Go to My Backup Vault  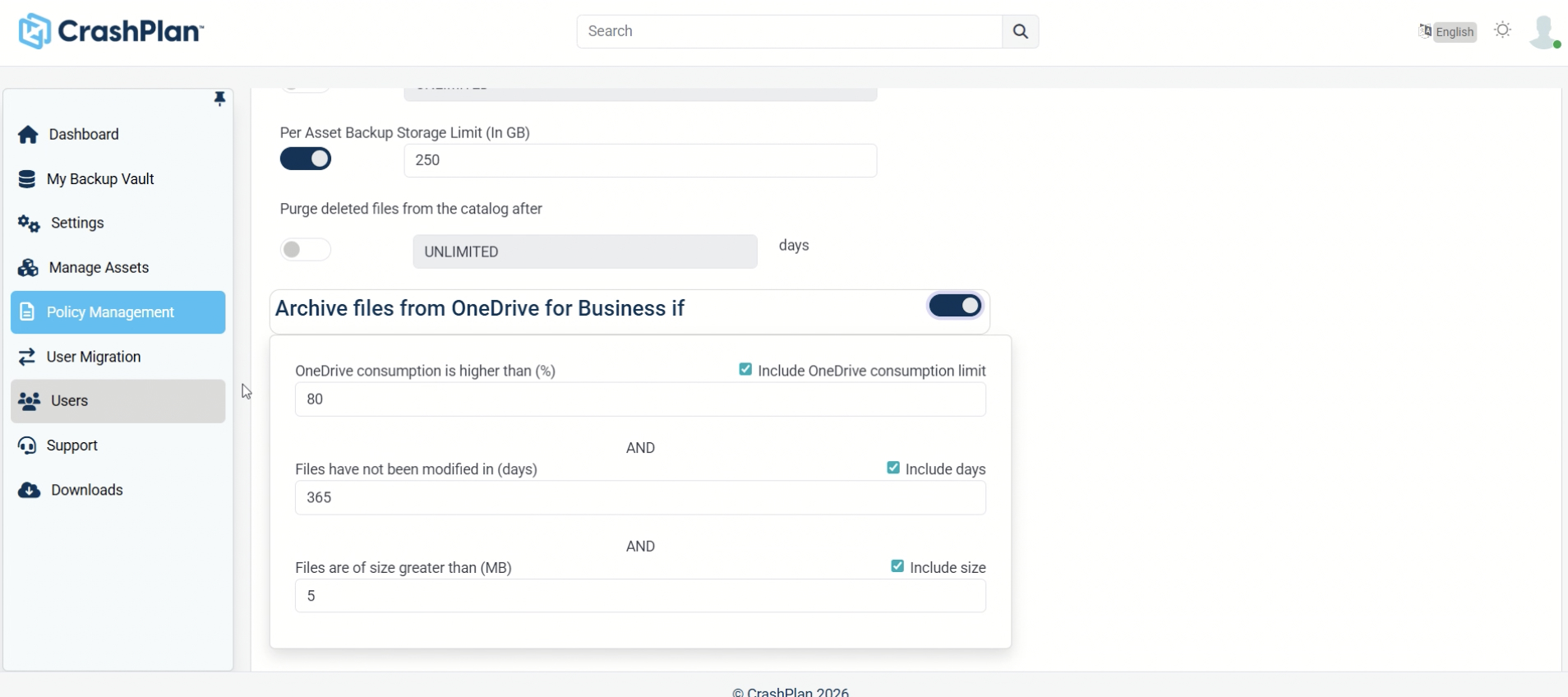118,179
